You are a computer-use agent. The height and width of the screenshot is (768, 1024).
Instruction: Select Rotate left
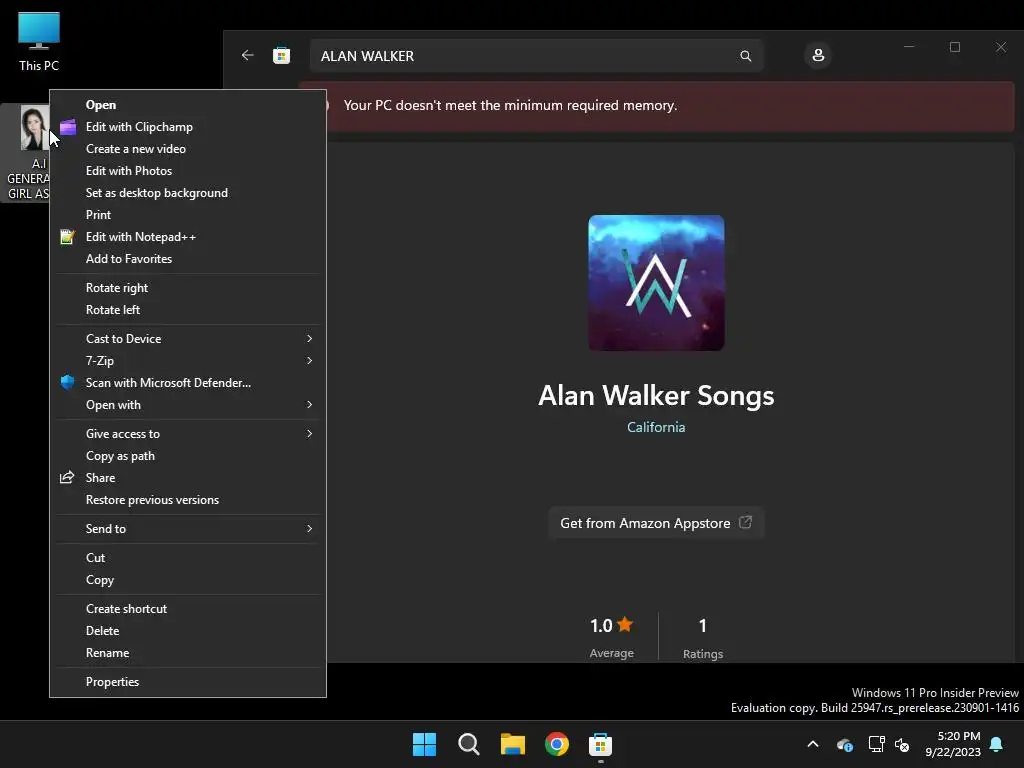pos(188,310)
